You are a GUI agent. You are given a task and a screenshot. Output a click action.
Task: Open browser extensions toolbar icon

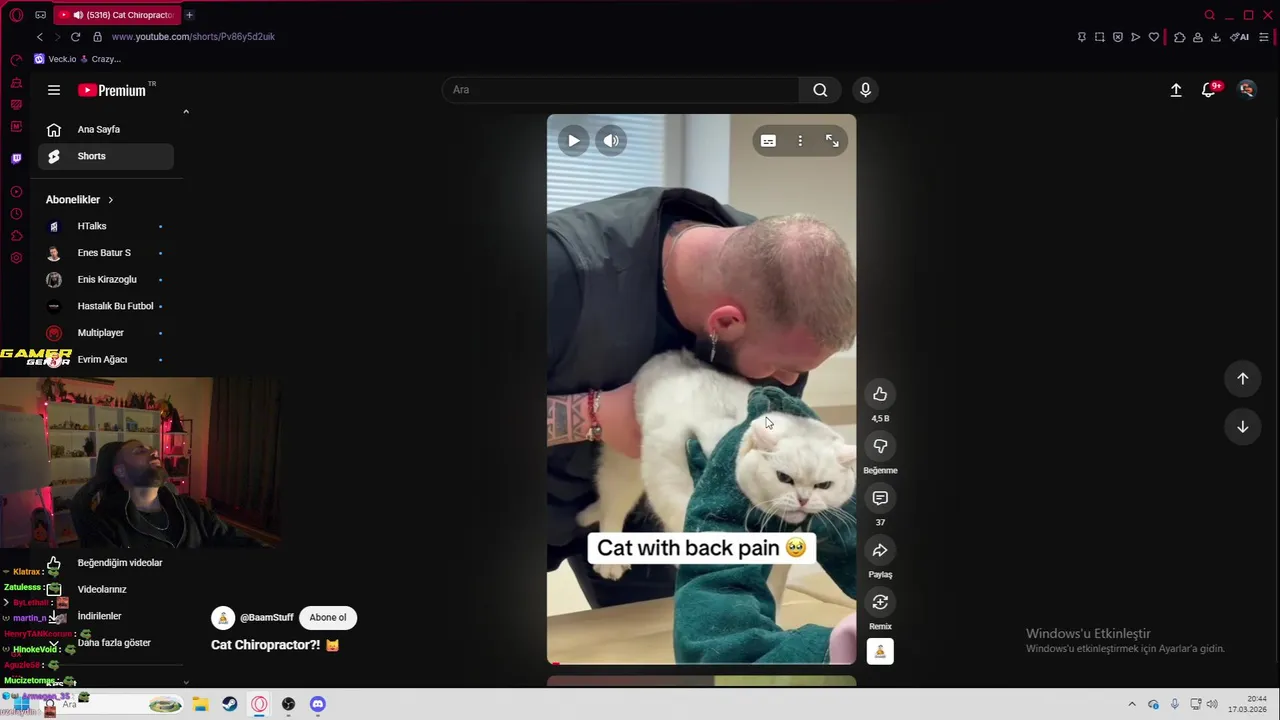click(1179, 37)
